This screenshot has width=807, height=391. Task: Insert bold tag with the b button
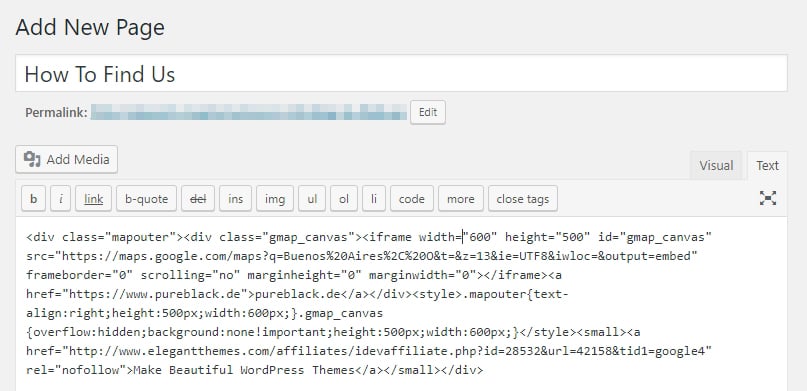33,199
